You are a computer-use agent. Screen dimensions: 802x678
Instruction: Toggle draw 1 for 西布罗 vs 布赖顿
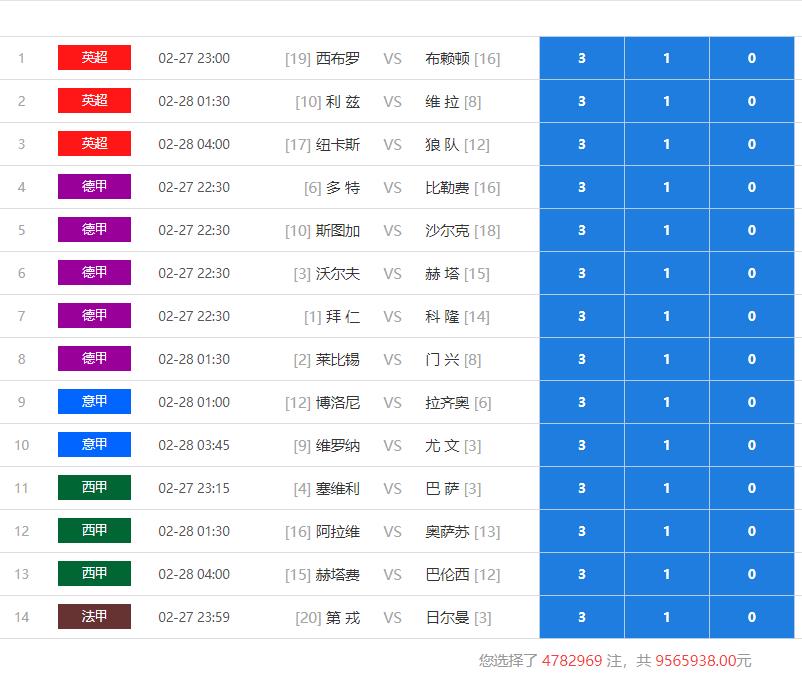pyautogui.click(x=667, y=58)
